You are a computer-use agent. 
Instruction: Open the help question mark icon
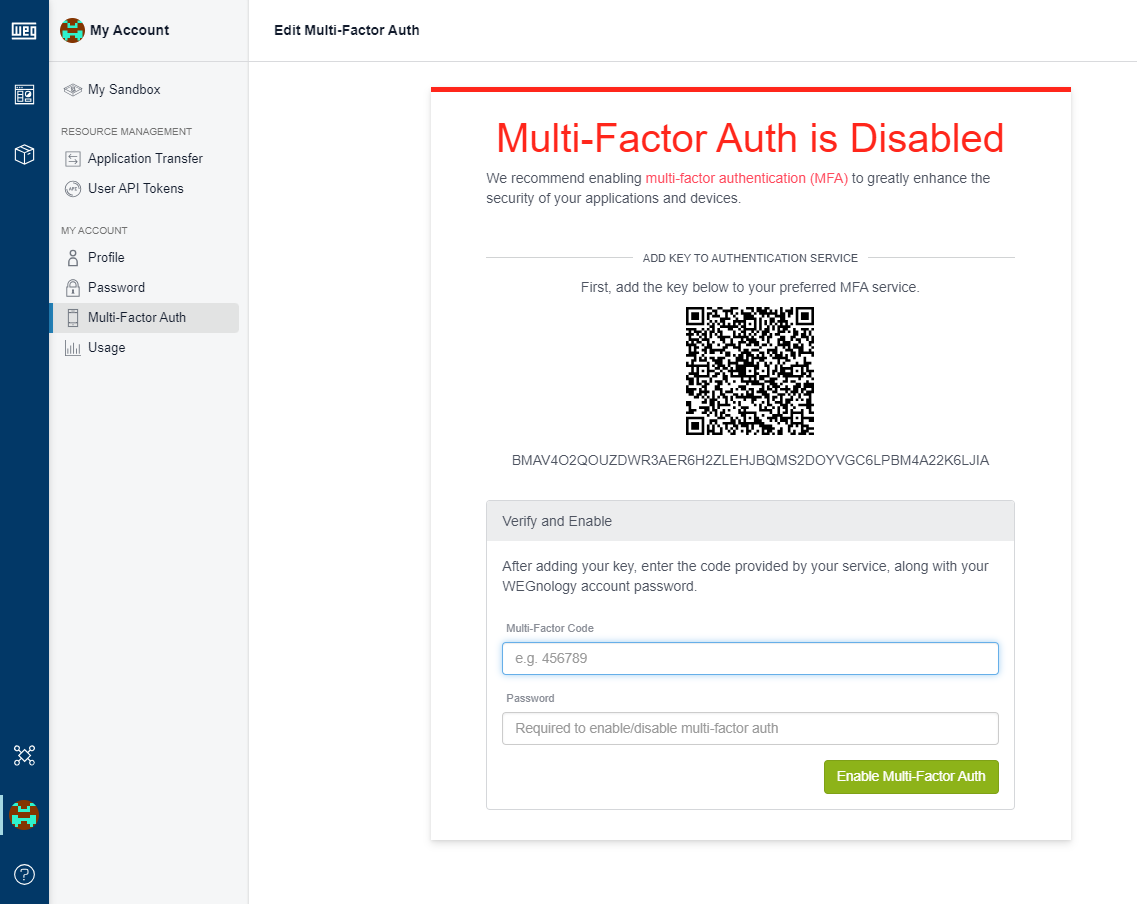(24, 874)
